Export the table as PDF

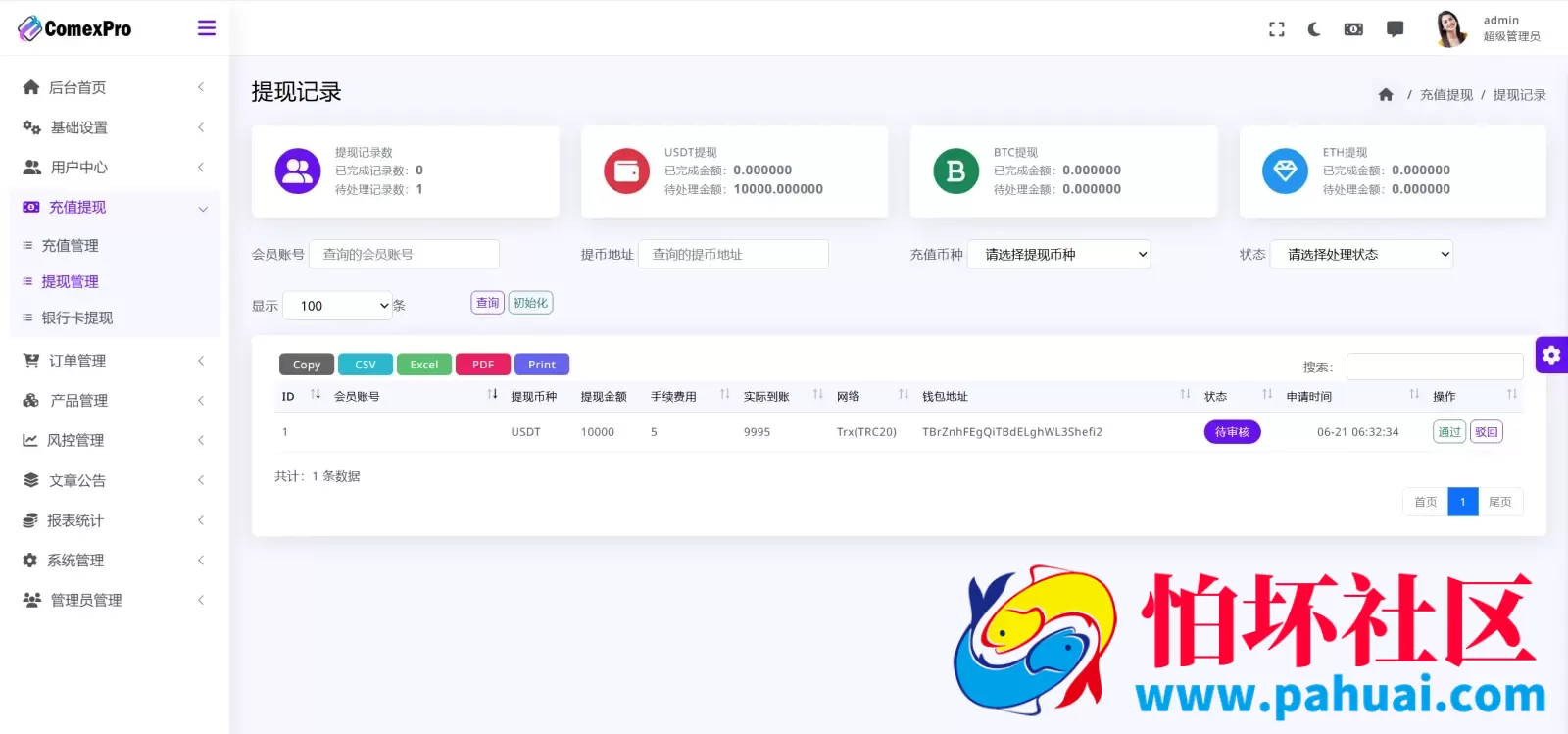tap(483, 365)
